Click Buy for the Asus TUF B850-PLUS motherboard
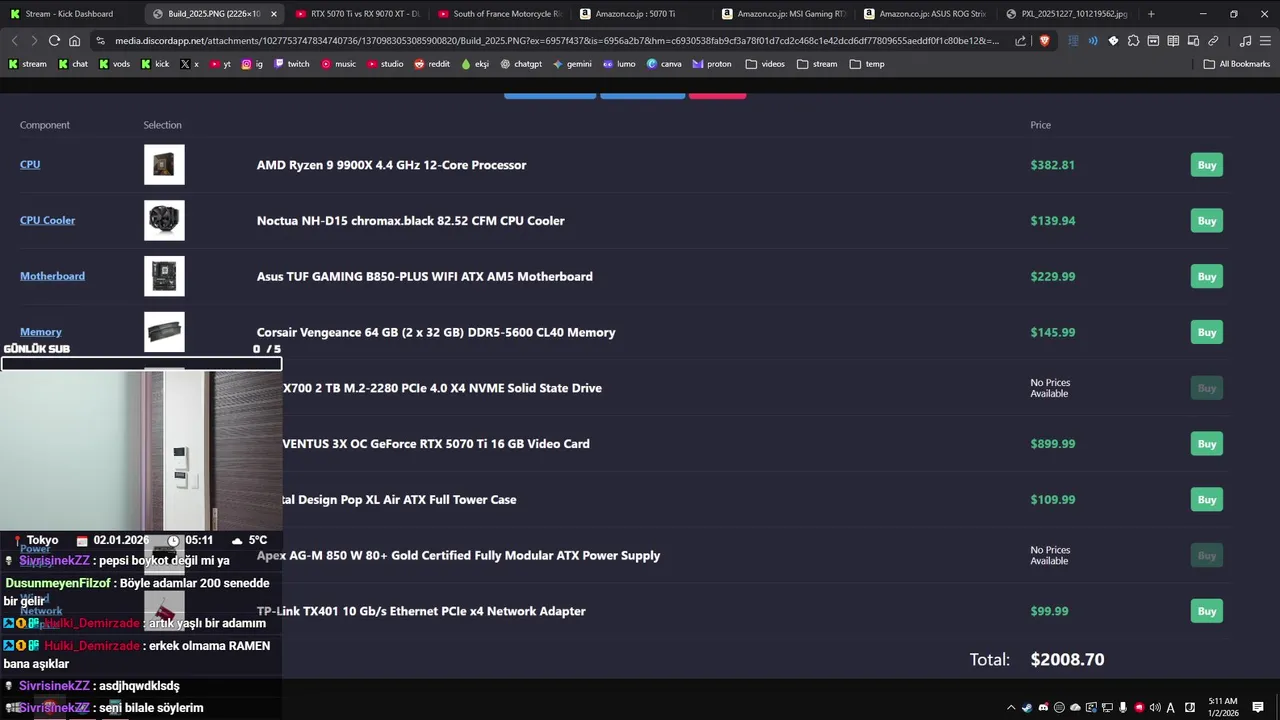This screenshot has width=1280, height=720. [1207, 277]
